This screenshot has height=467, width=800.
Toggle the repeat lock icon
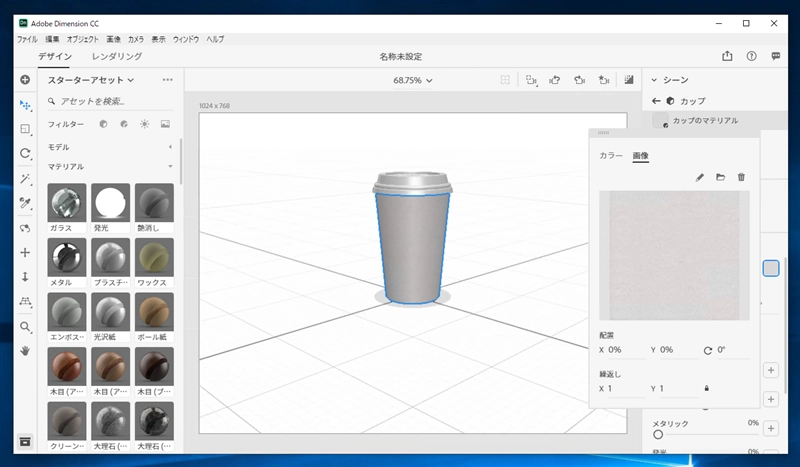pyautogui.click(x=707, y=388)
